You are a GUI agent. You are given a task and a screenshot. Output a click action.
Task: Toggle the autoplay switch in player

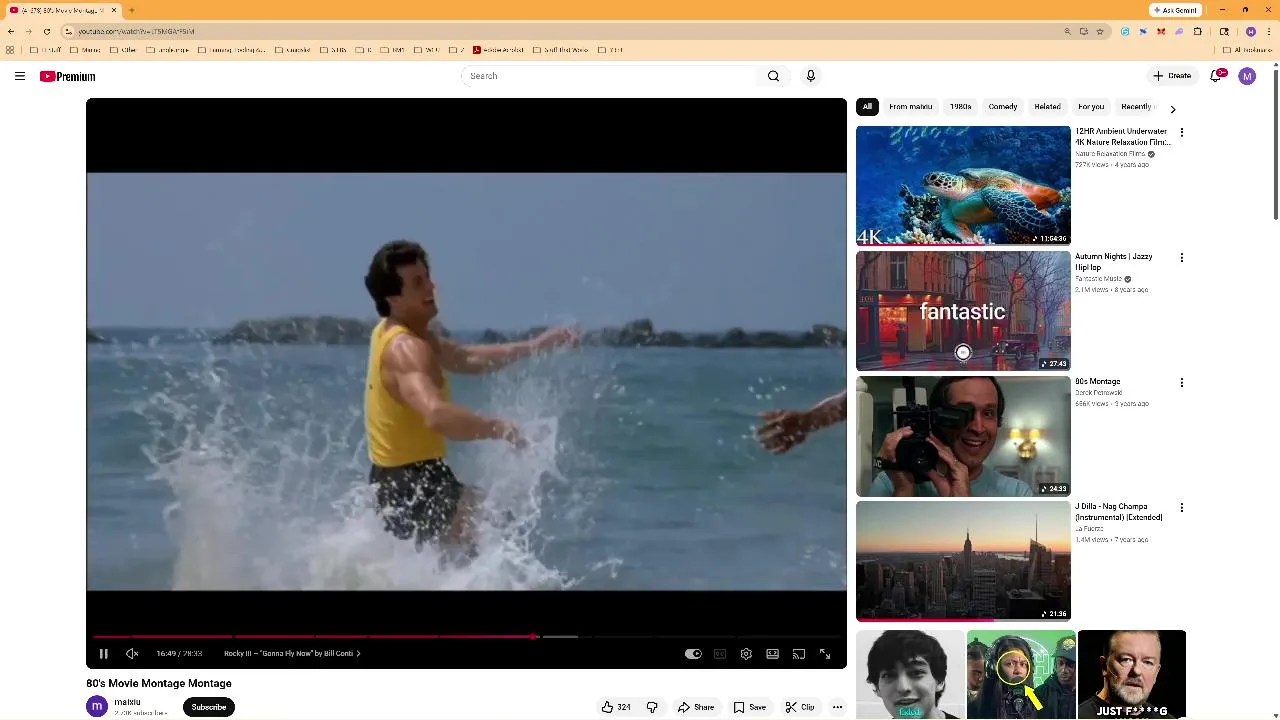point(693,654)
